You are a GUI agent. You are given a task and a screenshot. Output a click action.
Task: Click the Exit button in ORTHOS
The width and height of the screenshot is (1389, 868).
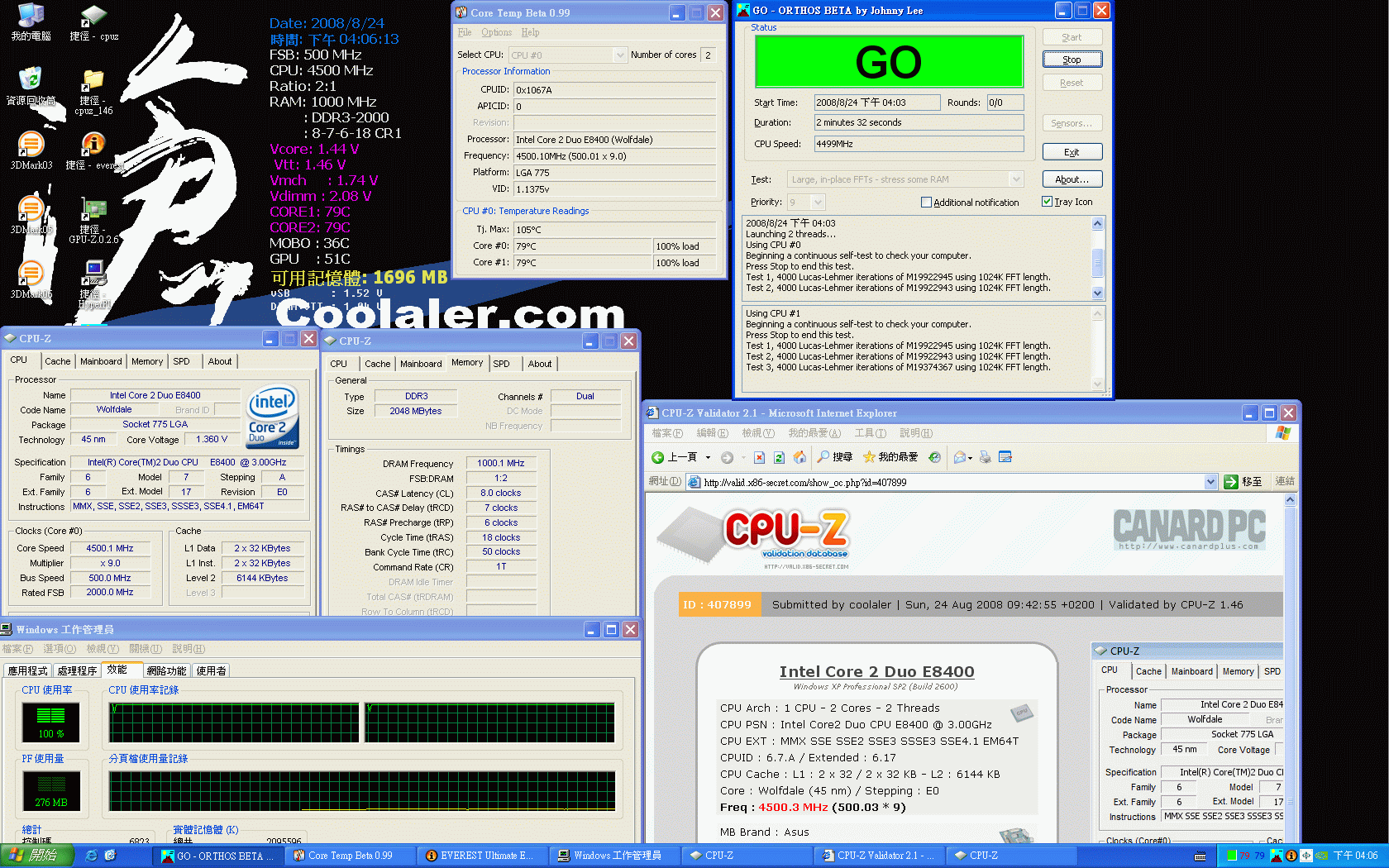pos(1072,152)
